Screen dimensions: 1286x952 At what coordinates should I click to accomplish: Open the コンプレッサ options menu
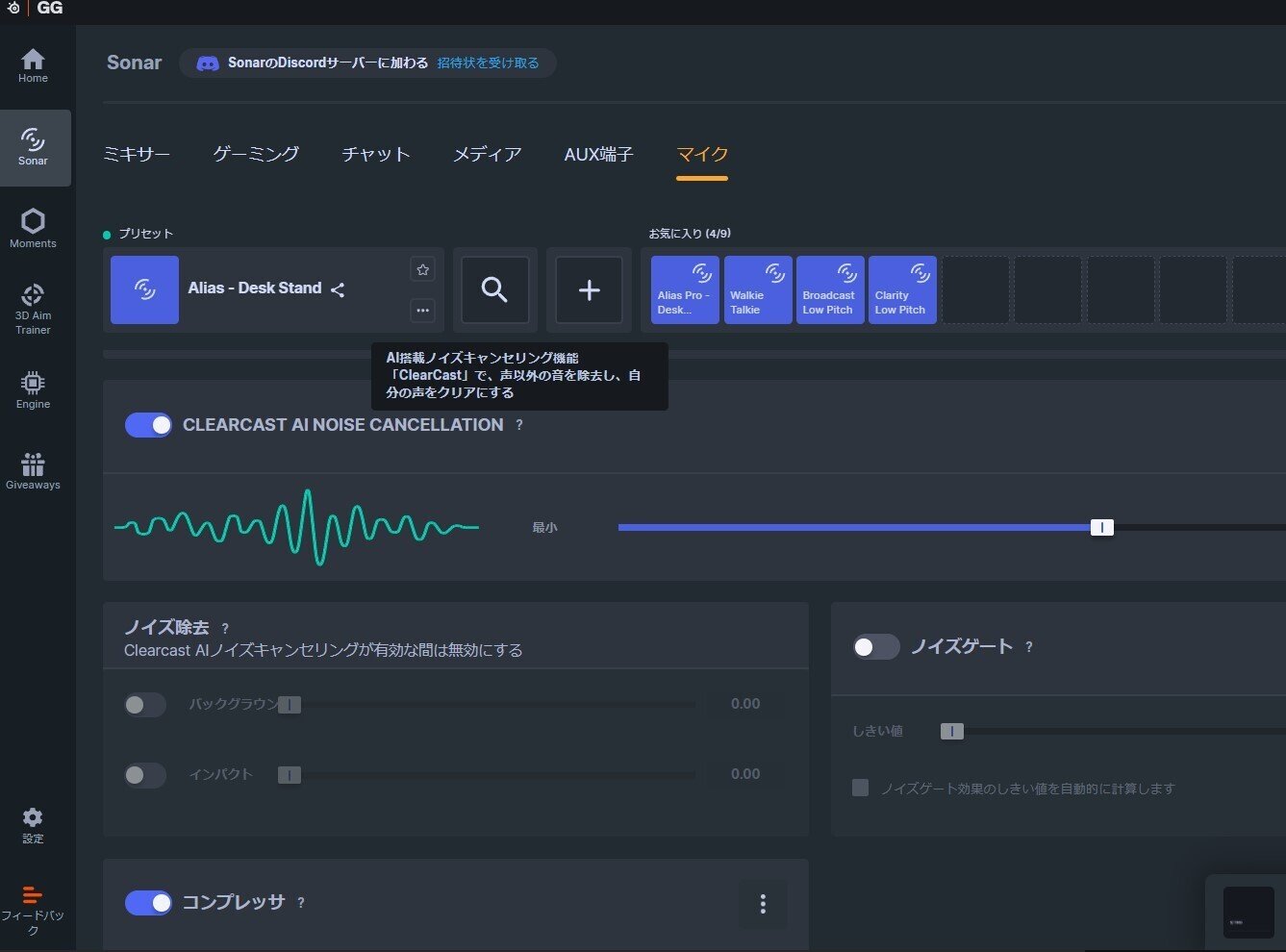tap(763, 904)
